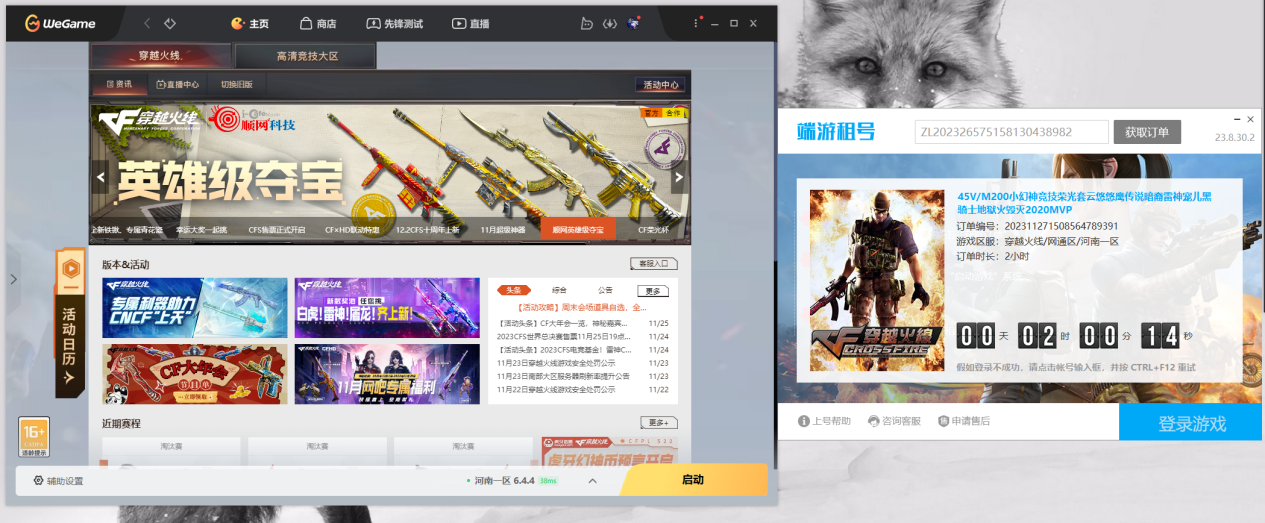This screenshot has height=523, width=1265.
Task: Open 辅助设置 gear settings
Action: click(x=59, y=481)
